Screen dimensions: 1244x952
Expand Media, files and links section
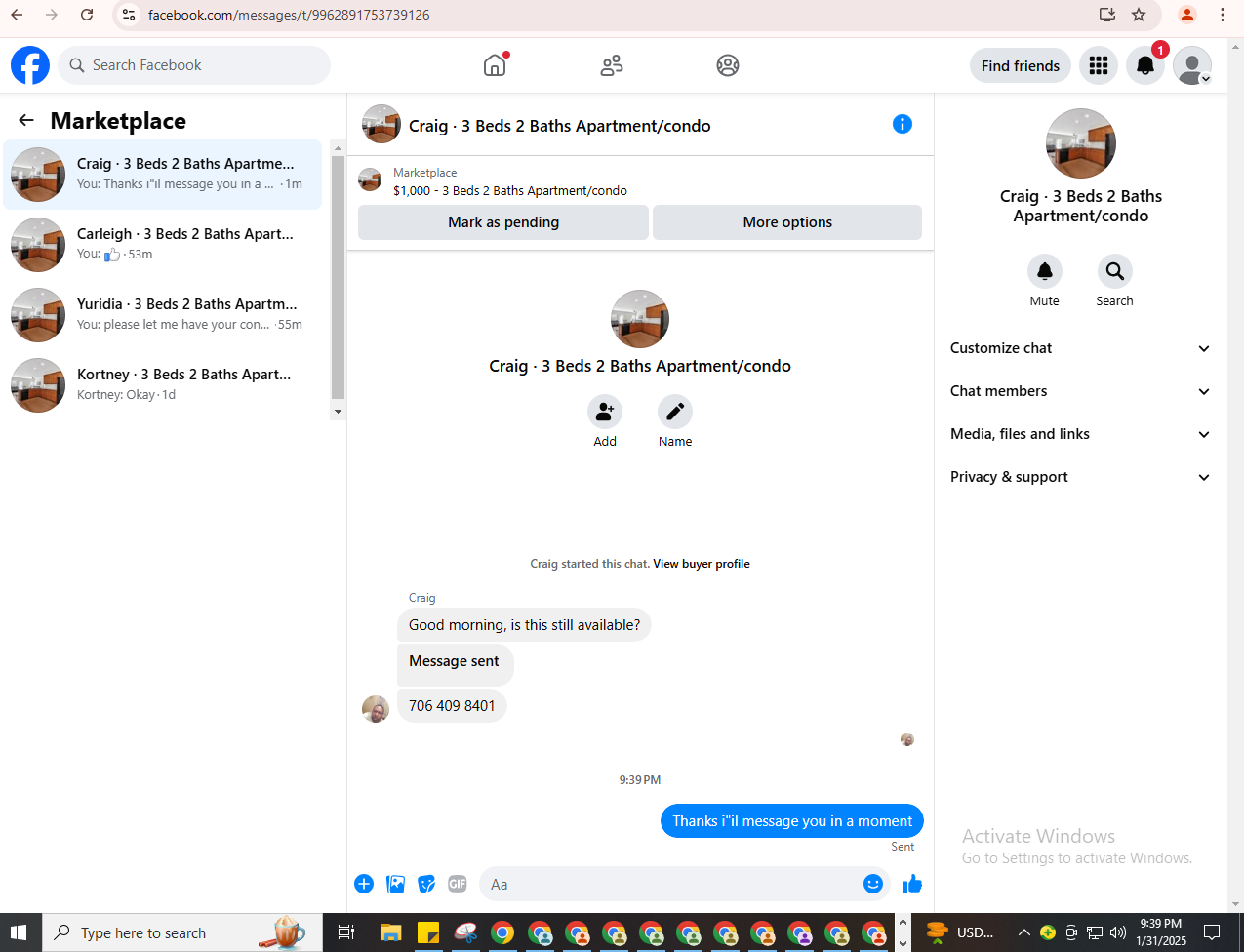1080,434
